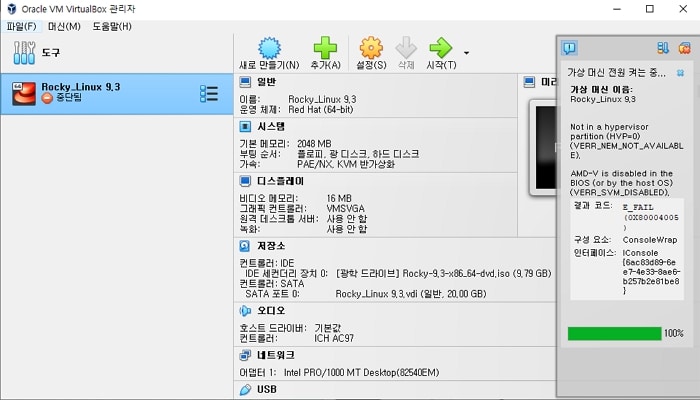
Task: Click the 도구 tools label
Action: tap(50, 53)
